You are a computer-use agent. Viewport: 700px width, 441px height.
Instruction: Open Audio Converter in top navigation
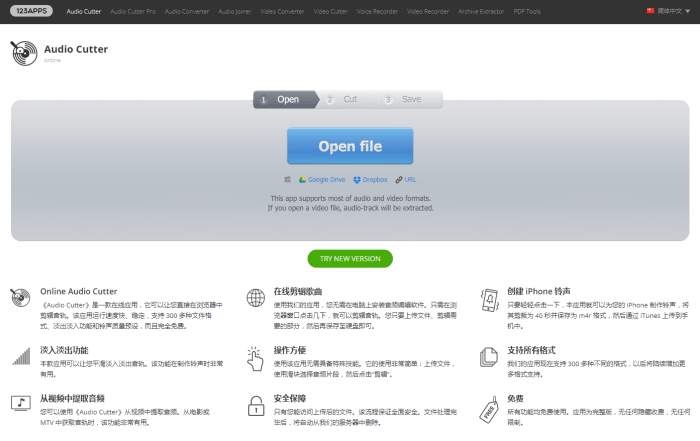(187, 12)
